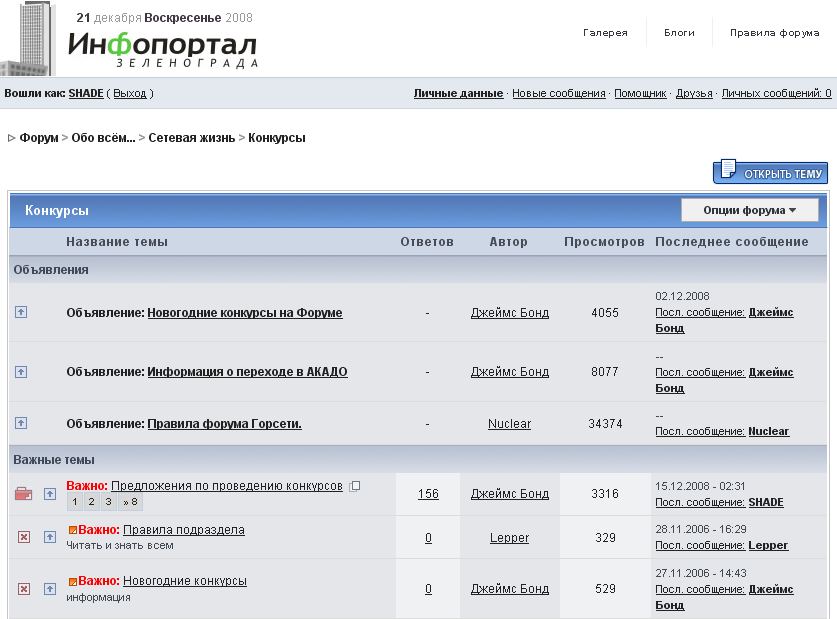Image resolution: width=837 pixels, height=619 pixels.
Task: Open Посл. сообщение link by SHADE
Action: pos(719,502)
